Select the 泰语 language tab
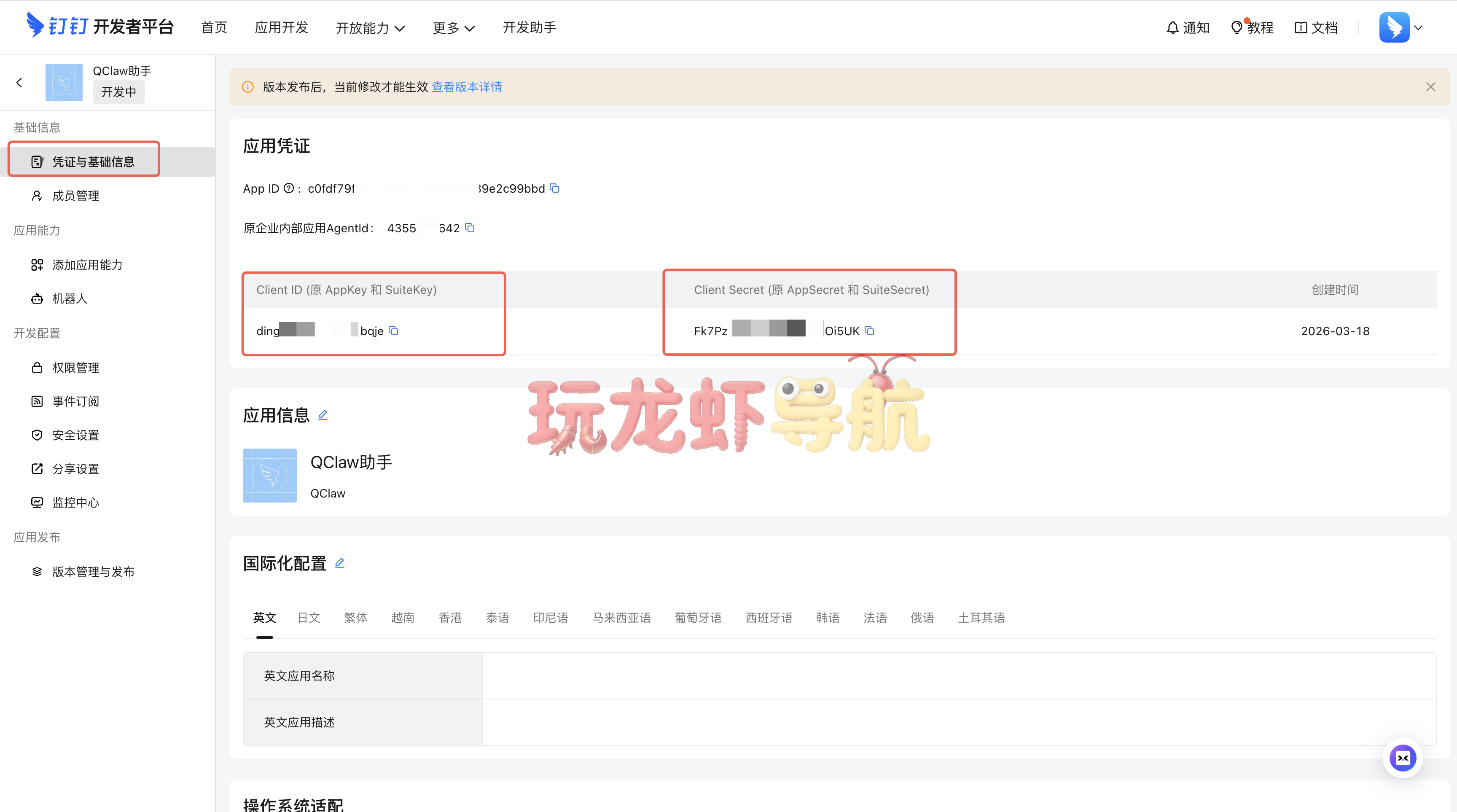Image resolution: width=1457 pixels, height=812 pixels. 498,618
